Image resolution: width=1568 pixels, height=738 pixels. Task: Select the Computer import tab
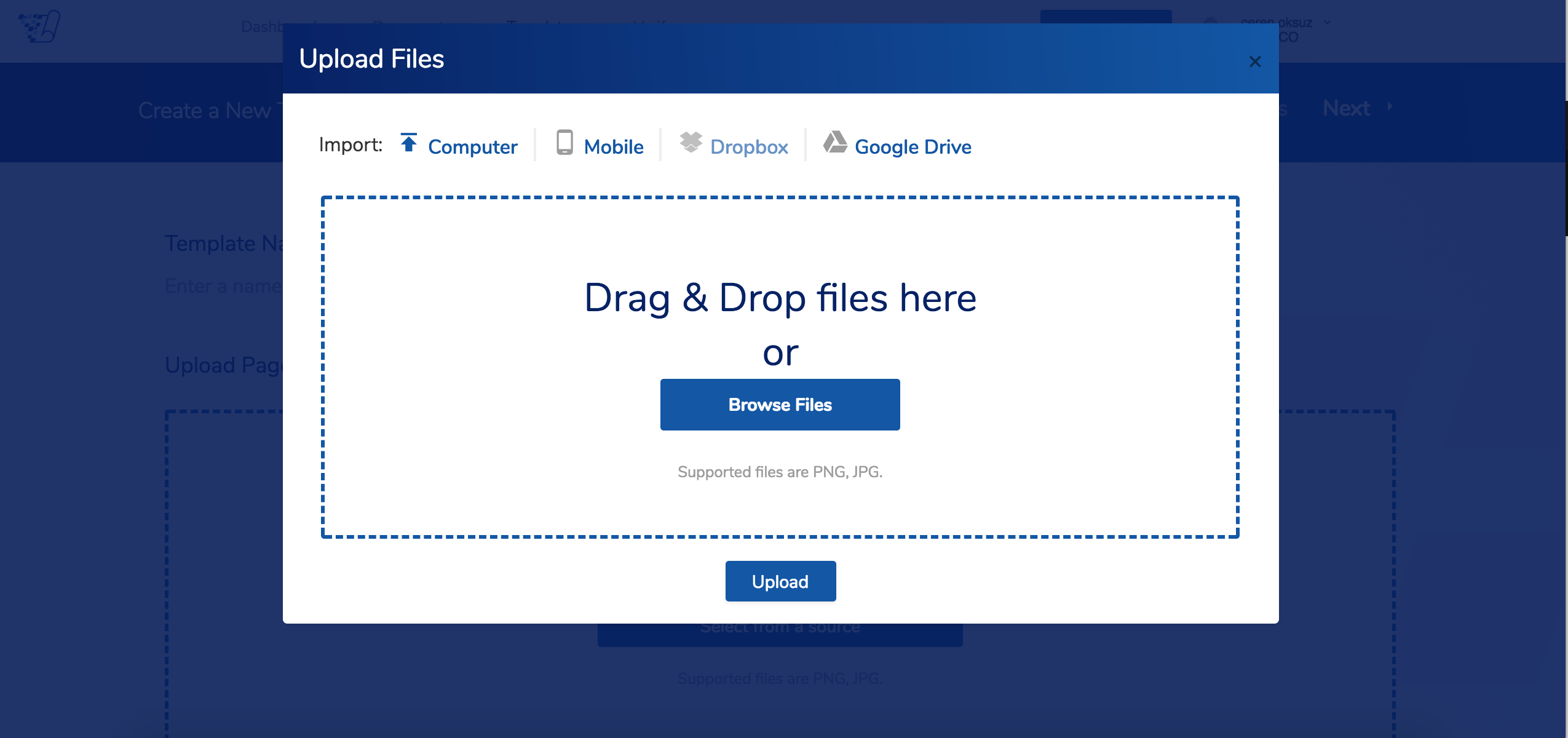pyautogui.click(x=472, y=147)
